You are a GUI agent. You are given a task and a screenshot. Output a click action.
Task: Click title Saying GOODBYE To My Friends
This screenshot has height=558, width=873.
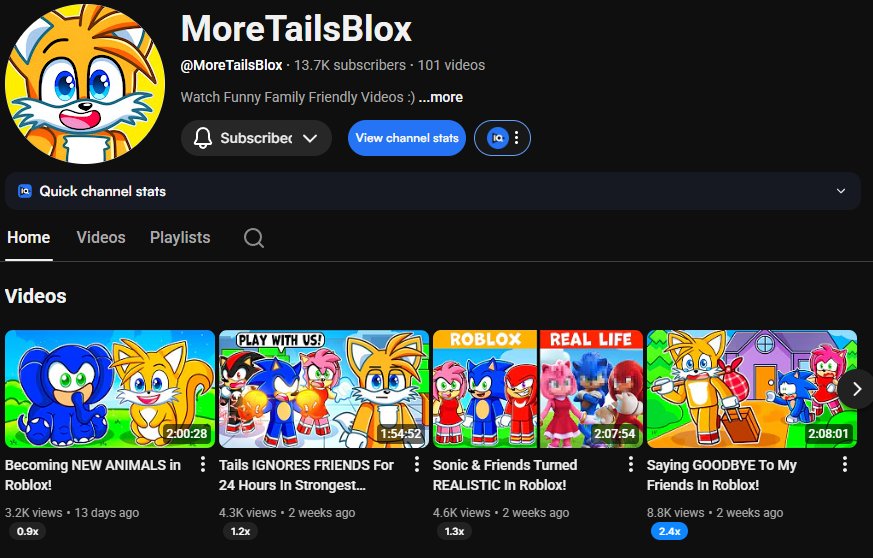[x=722, y=475]
